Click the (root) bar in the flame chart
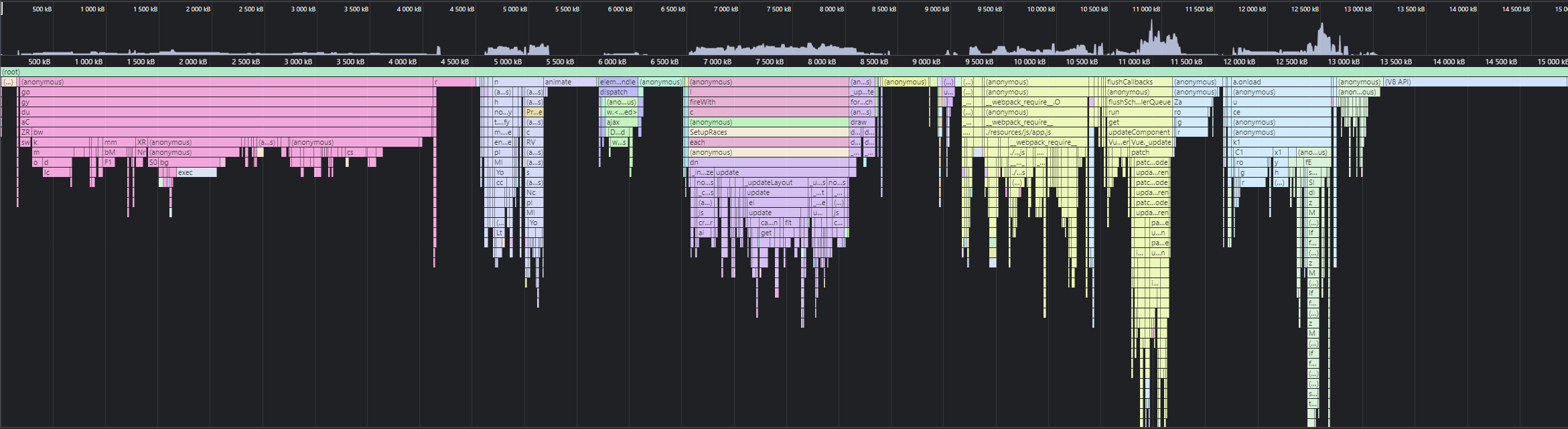 784,72
